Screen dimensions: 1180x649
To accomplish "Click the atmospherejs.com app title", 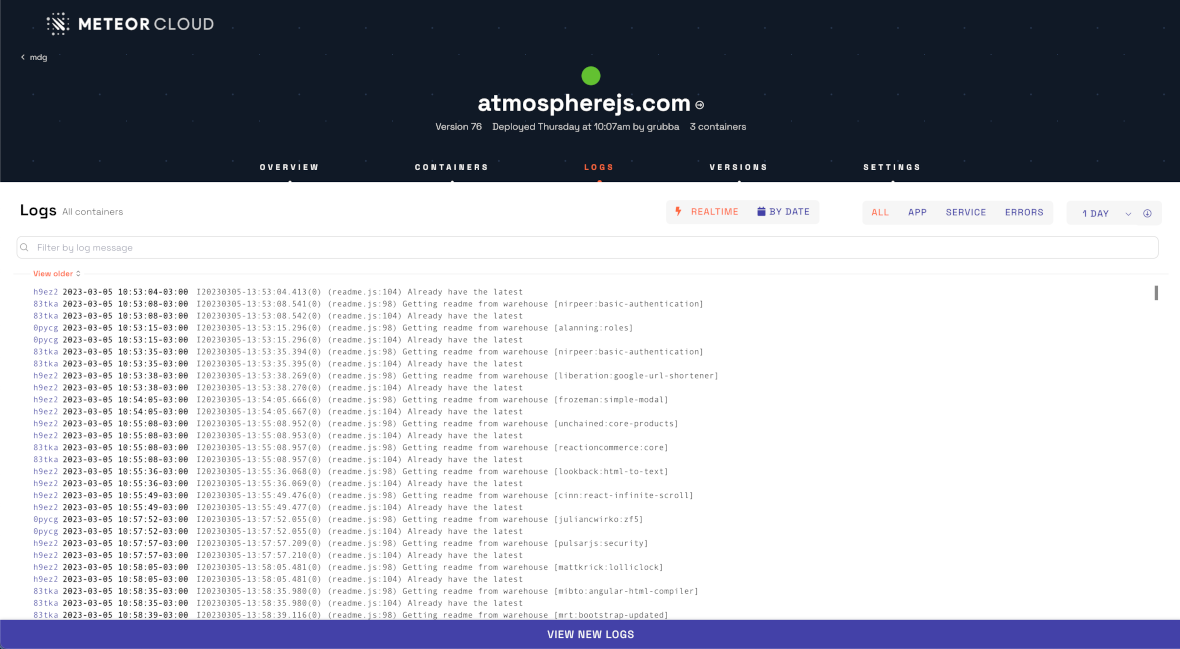I will coord(584,103).
